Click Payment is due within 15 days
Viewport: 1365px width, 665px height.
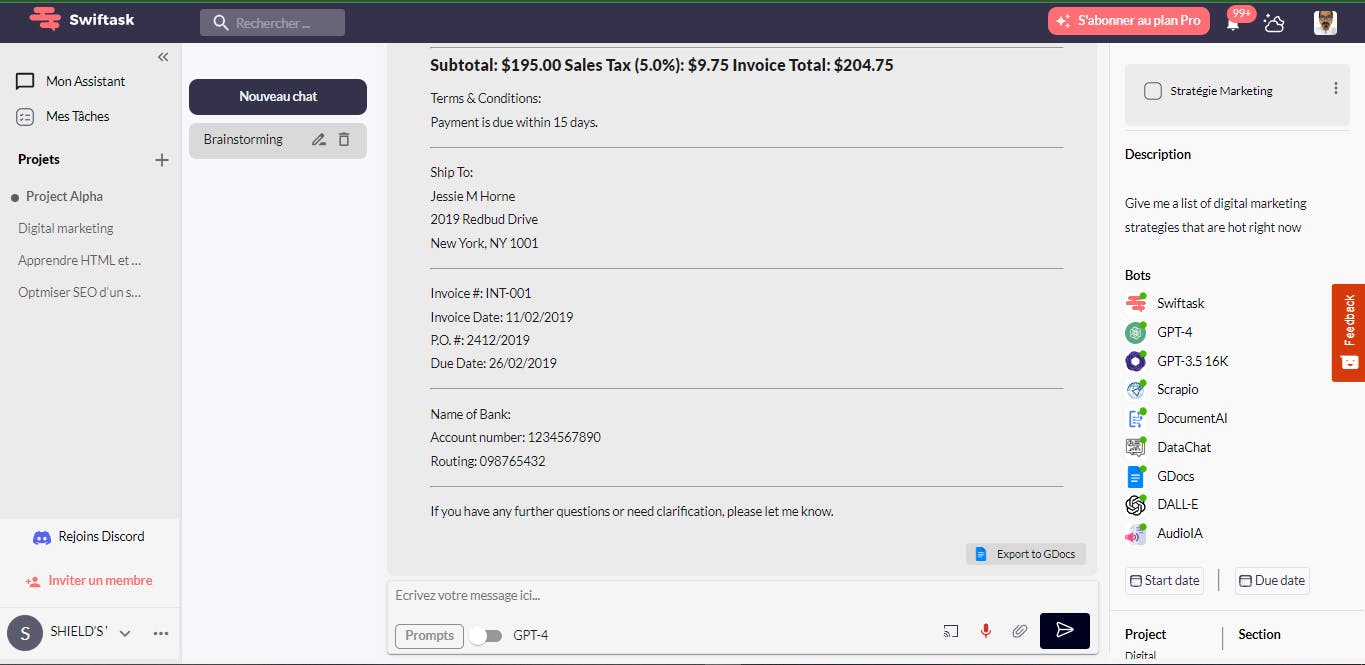(514, 122)
